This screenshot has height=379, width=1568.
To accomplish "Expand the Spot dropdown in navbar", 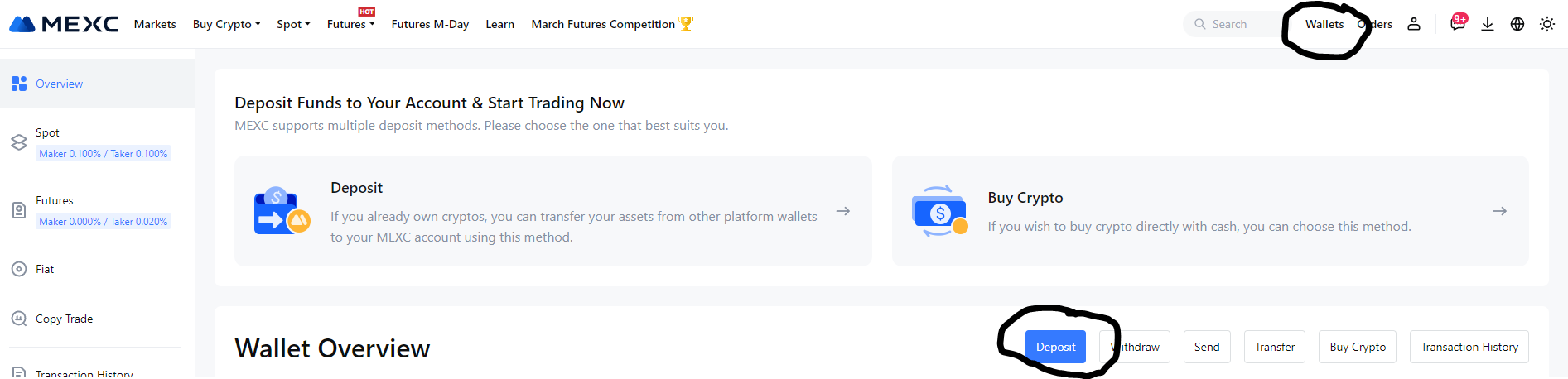I will (x=293, y=24).
